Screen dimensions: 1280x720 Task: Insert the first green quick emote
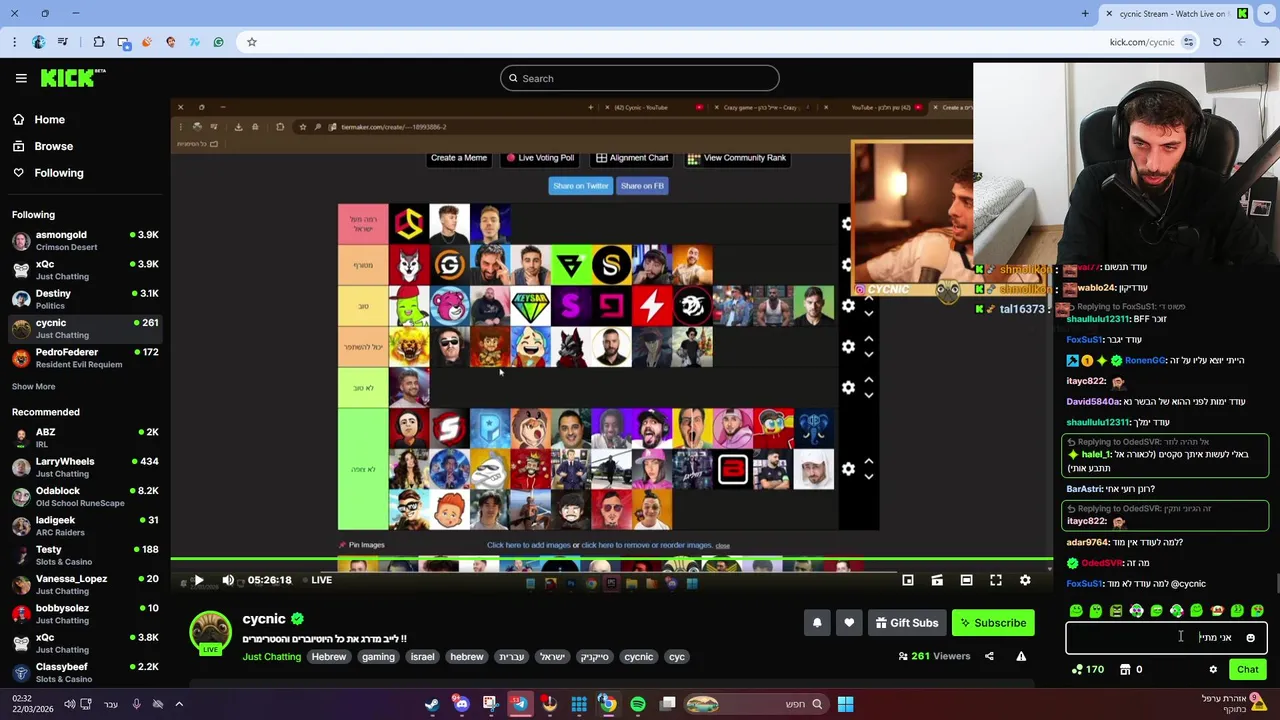pos(1076,610)
